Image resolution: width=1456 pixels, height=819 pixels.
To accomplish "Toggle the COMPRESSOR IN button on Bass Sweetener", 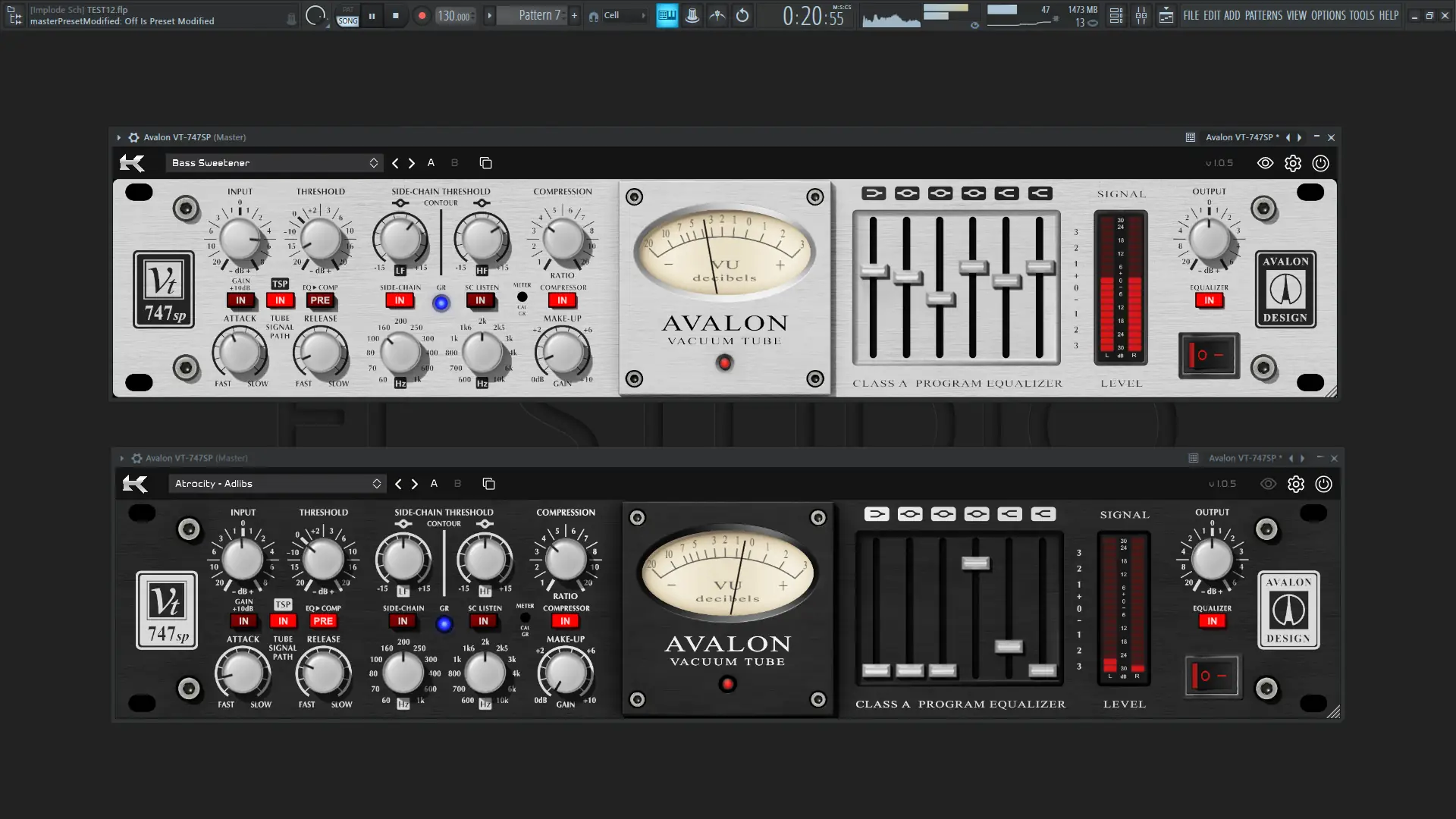I will [x=563, y=300].
